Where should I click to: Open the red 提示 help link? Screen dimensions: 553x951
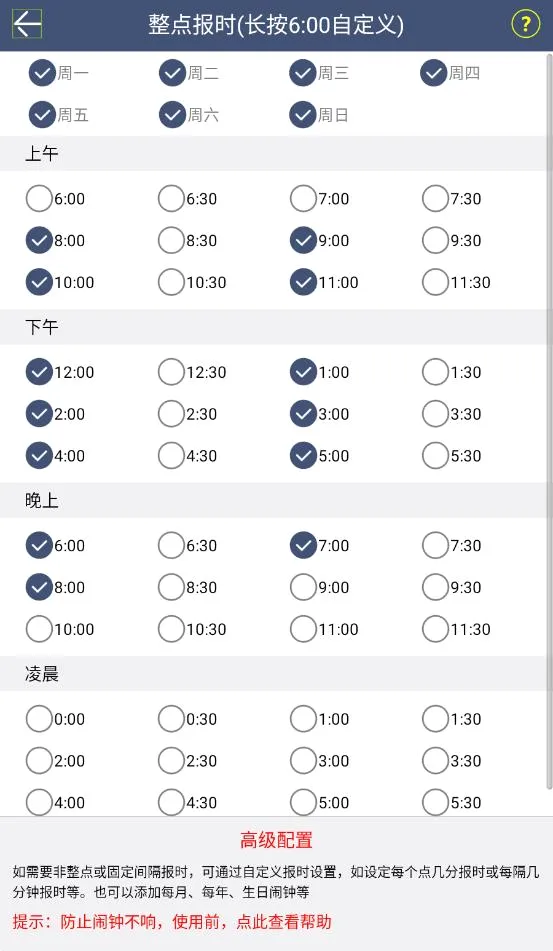pos(172,922)
